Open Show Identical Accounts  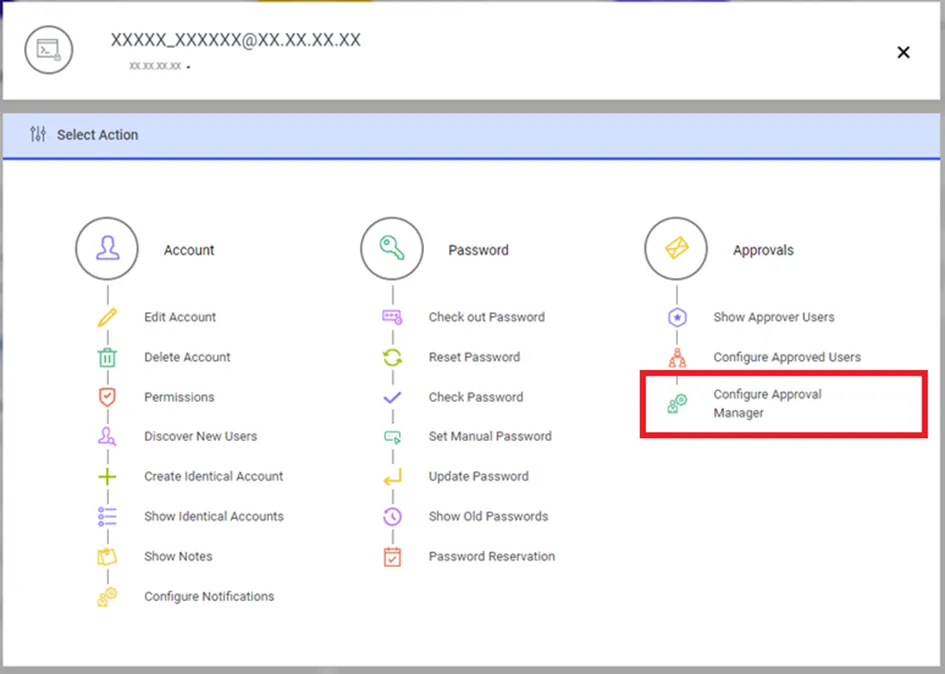pyautogui.click(x=213, y=516)
